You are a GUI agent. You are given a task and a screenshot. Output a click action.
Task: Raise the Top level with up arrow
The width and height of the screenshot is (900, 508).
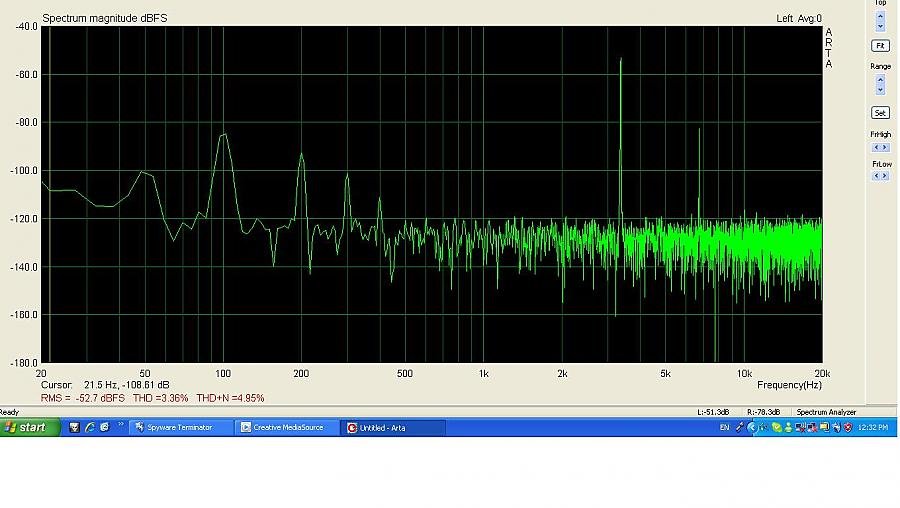(x=880, y=15)
